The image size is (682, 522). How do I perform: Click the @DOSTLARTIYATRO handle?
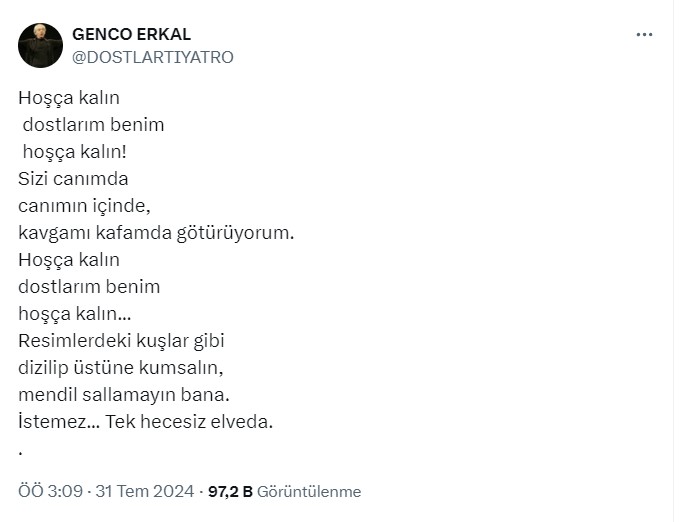coord(152,57)
